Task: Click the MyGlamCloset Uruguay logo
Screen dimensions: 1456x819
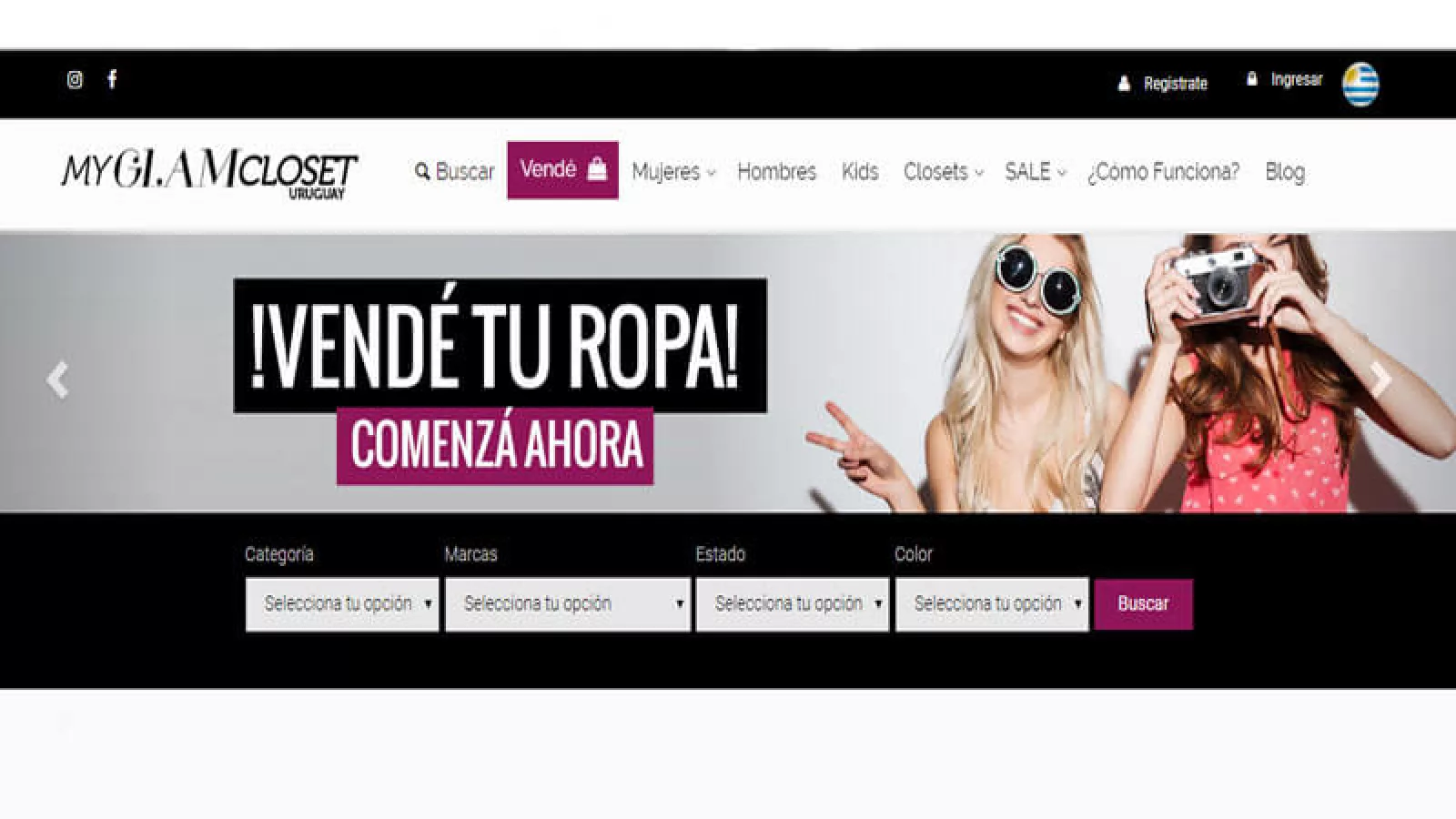Action: tap(209, 171)
